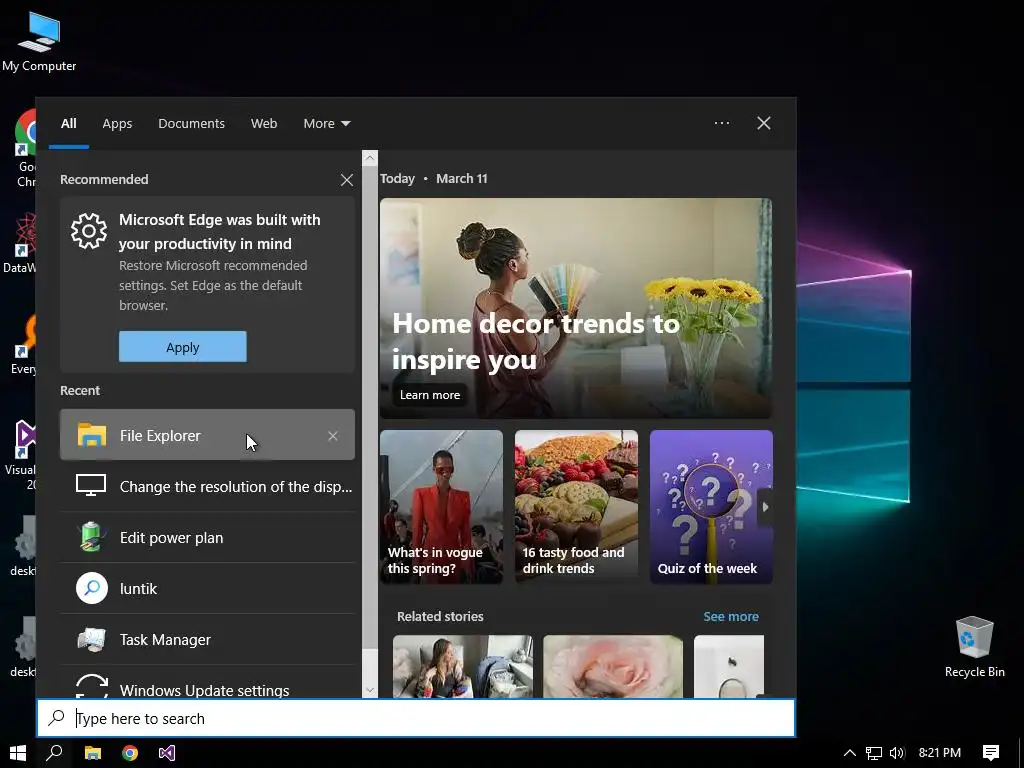Screen dimensions: 1024x768
Task: Click See more related stories
Action: point(731,616)
